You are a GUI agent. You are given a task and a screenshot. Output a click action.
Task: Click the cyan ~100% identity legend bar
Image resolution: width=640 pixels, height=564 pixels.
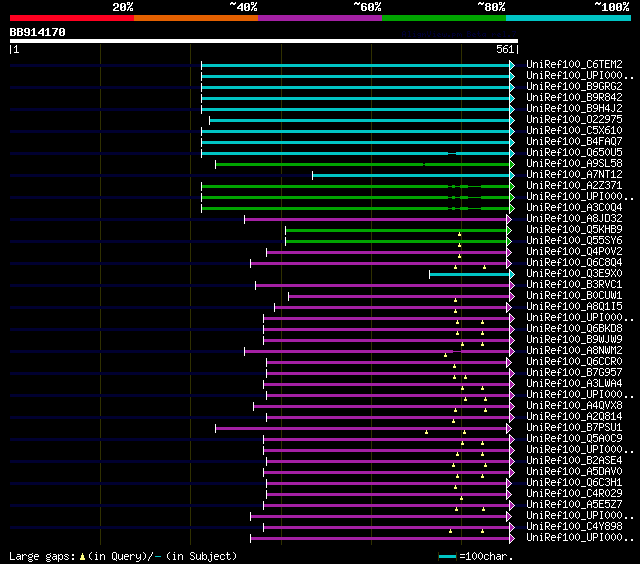click(x=569, y=18)
